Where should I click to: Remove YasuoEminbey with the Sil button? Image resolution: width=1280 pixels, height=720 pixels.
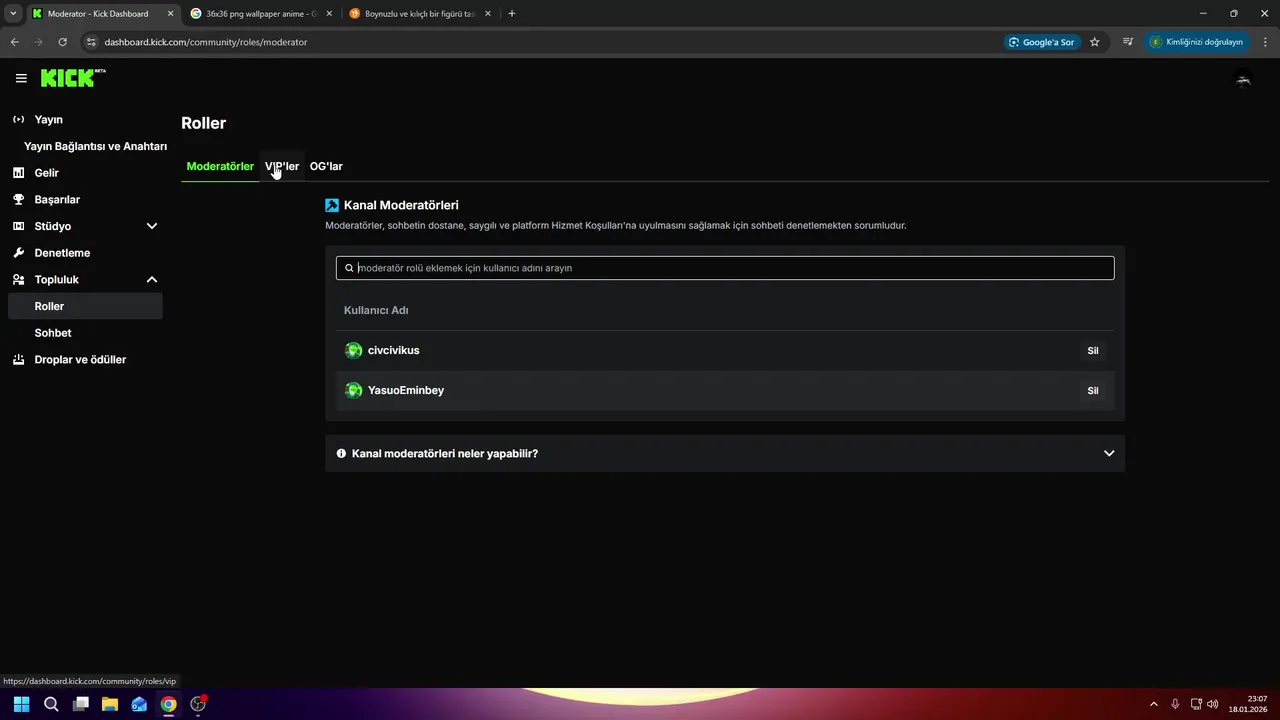pyautogui.click(x=1093, y=391)
